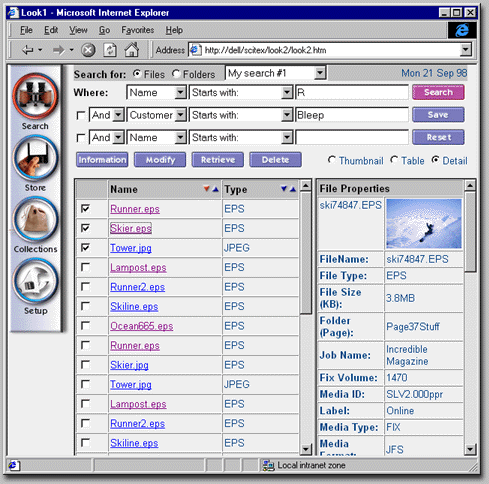Open the File menu
This screenshot has width=489, height=484.
(26, 30)
